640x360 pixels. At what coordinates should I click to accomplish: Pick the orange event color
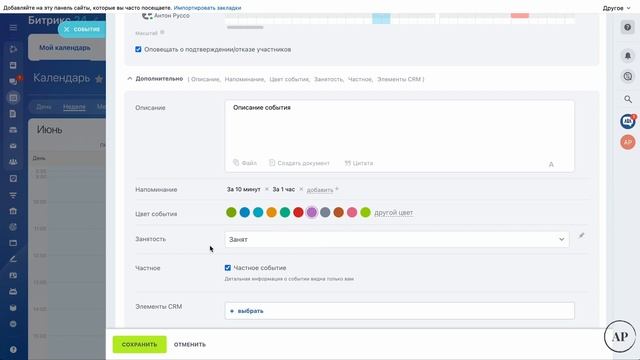point(271,212)
